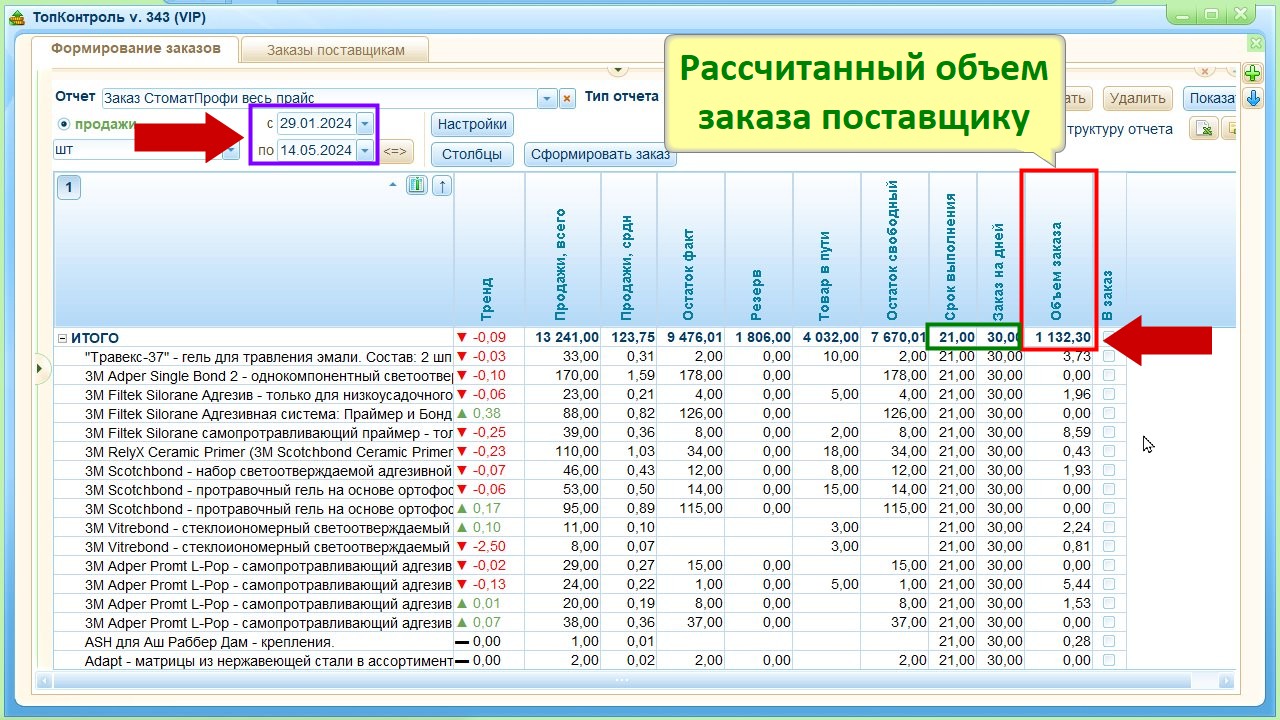Click the grouping level 1 button

[68, 187]
